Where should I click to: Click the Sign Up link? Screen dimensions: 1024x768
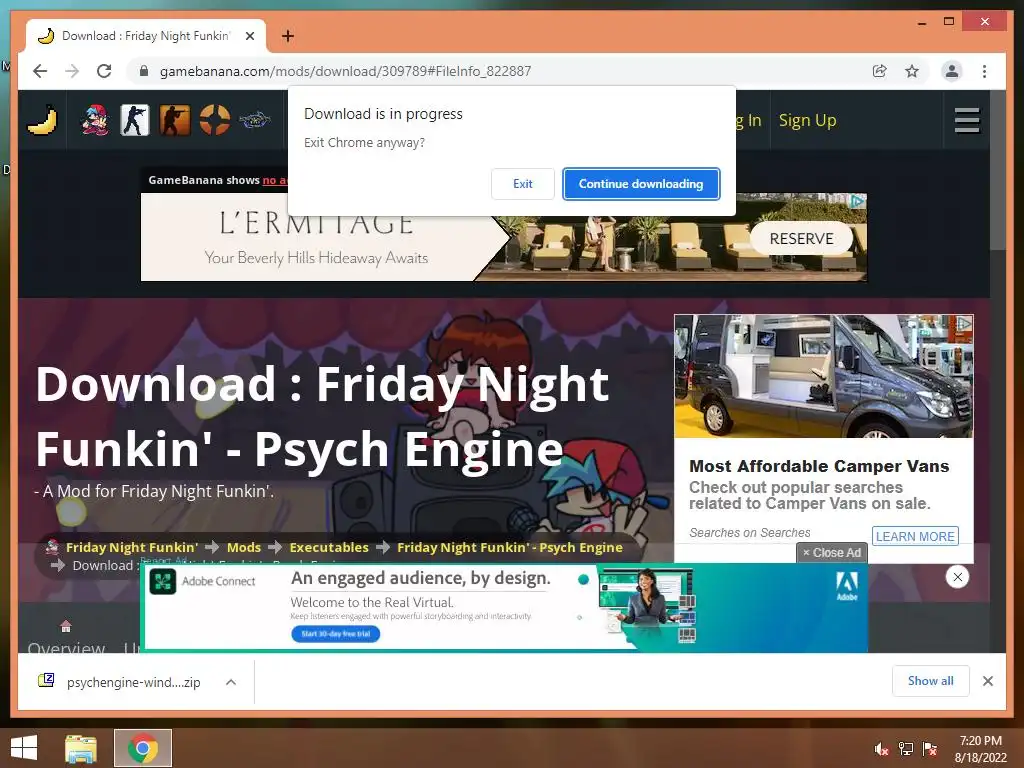(807, 120)
